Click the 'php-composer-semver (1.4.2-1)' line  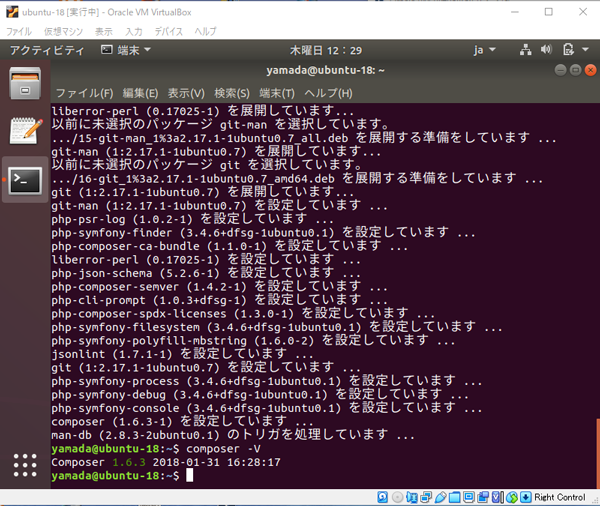coord(219,286)
